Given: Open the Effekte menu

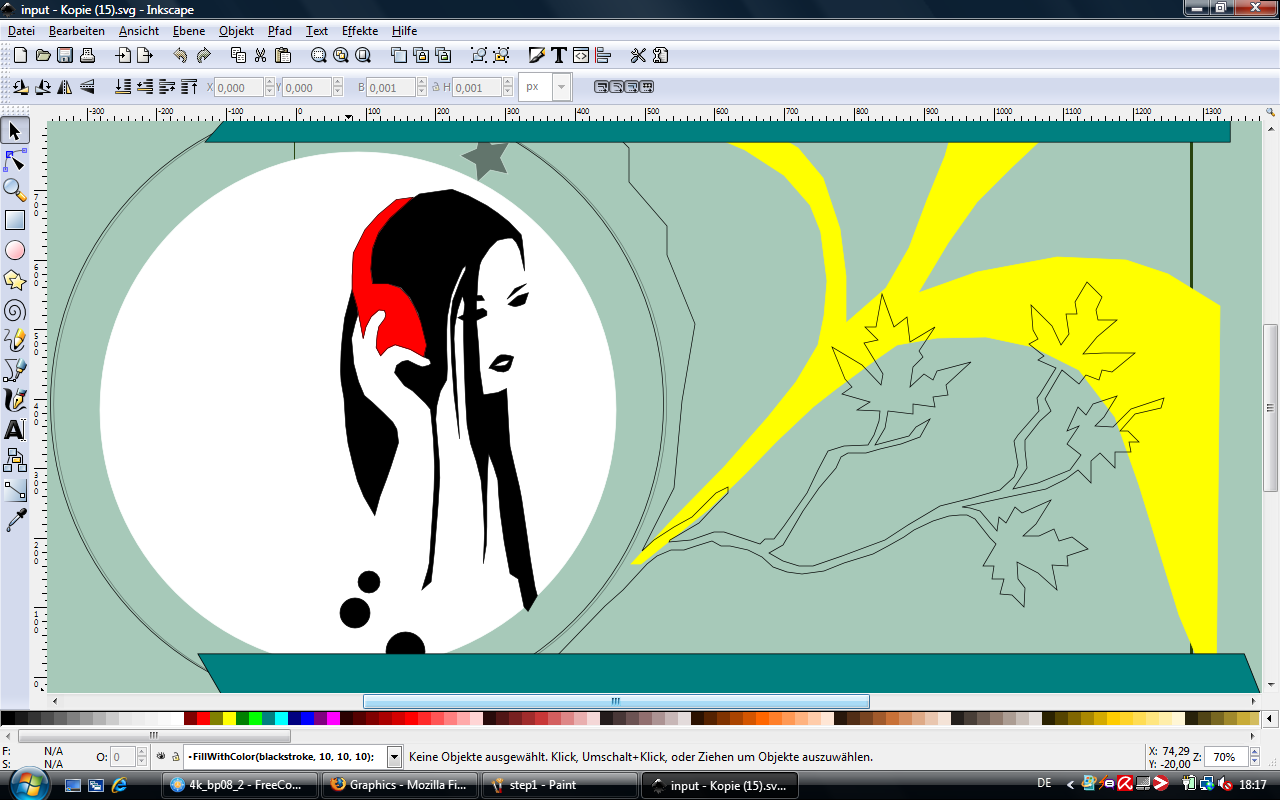Looking at the screenshot, I should 359,31.
